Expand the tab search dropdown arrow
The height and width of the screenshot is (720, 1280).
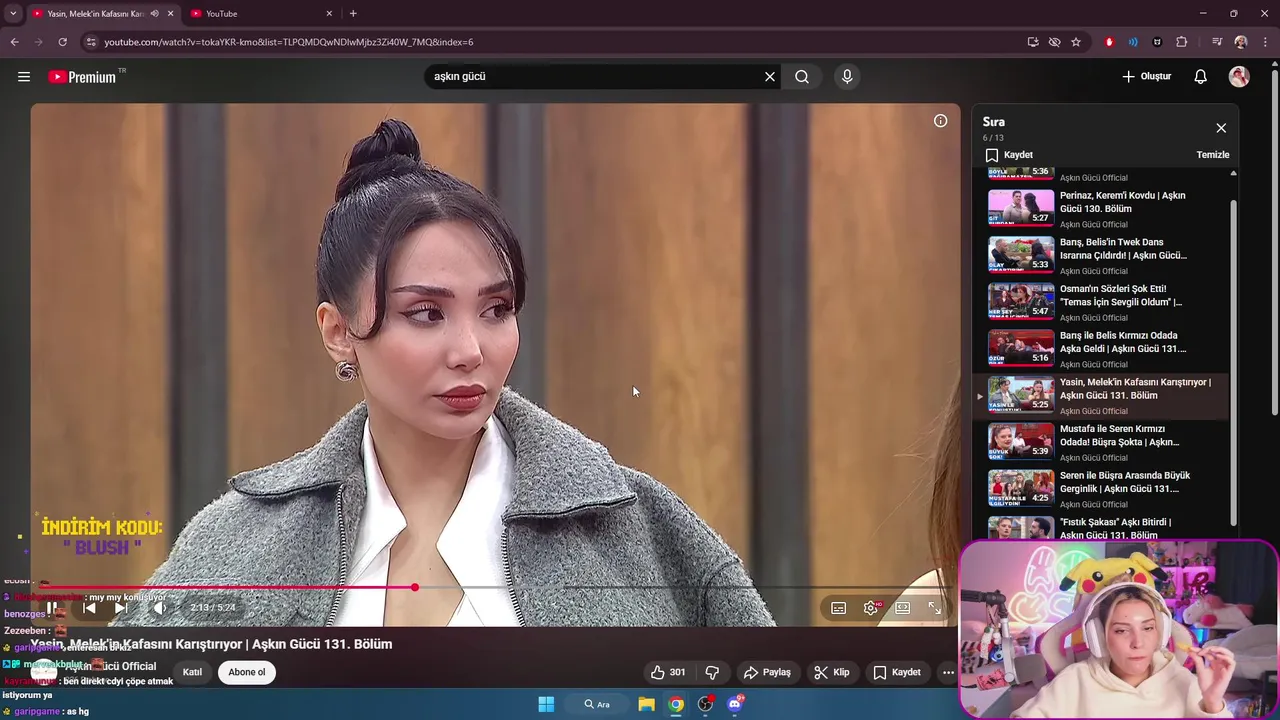point(13,14)
